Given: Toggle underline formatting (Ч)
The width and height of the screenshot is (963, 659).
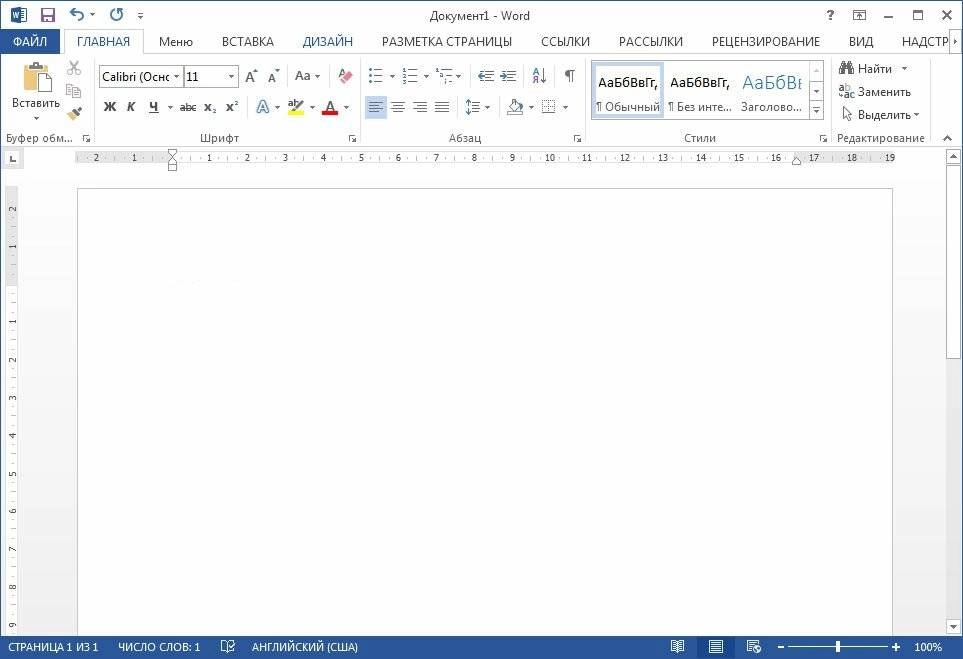Looking at the screenshot, I should [154, 107].
